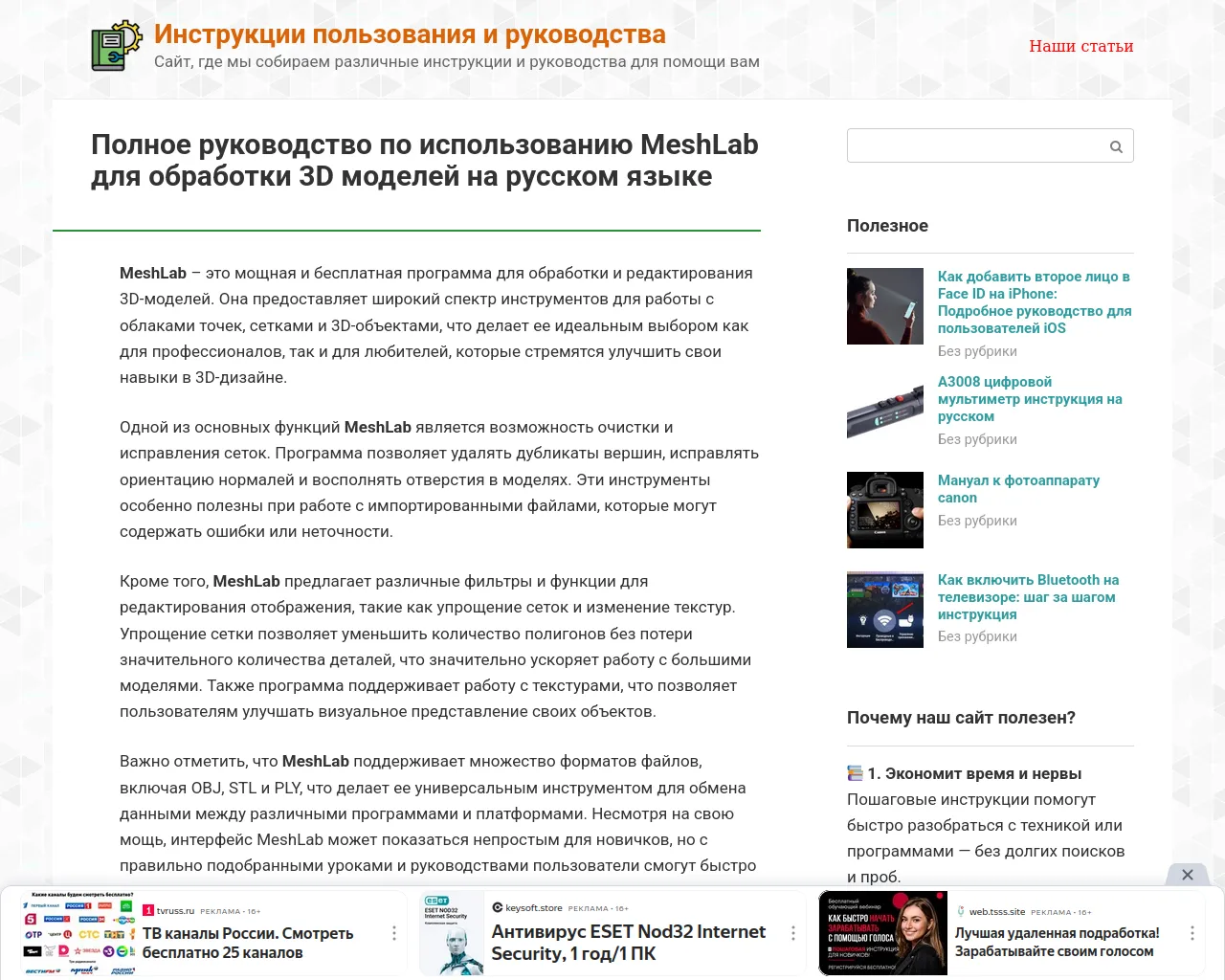This screenshot has height=980, width=1225.
Task: Click 'Без рубрики' under Face ID article
Action: [977, 351]
